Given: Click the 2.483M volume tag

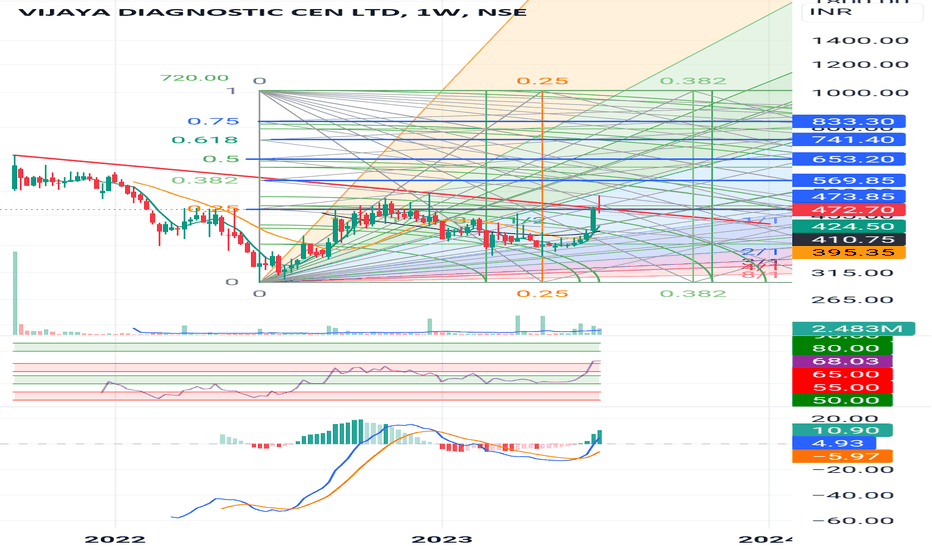Looking at the screenshot, I should (854, 329).
